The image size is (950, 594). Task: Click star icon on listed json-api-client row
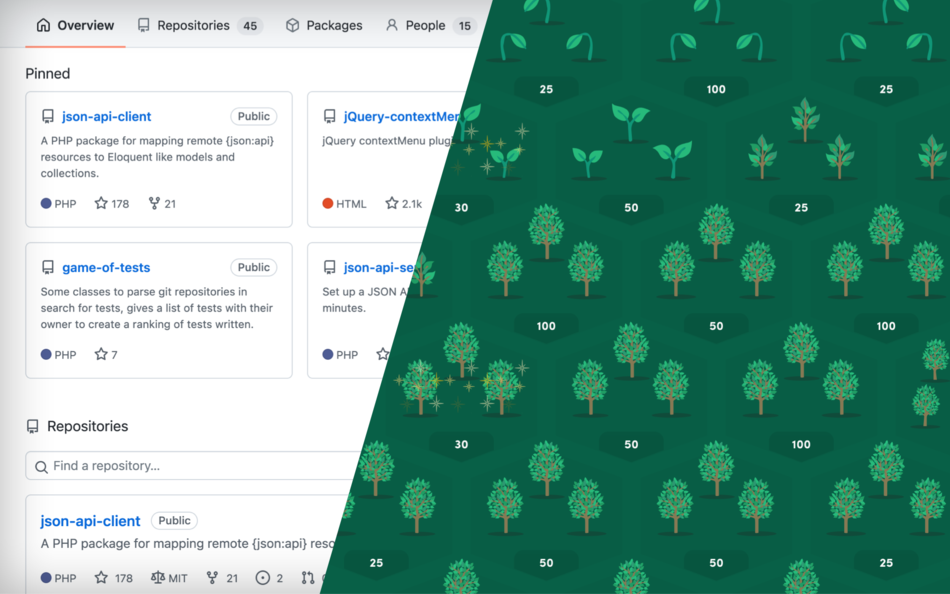click(x=101, y=578)
